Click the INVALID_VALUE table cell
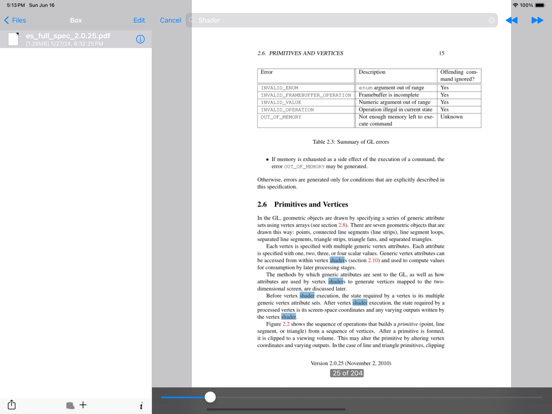Viewport: 552px width, 414px height. pyautogui.click(x=306, y=102)
